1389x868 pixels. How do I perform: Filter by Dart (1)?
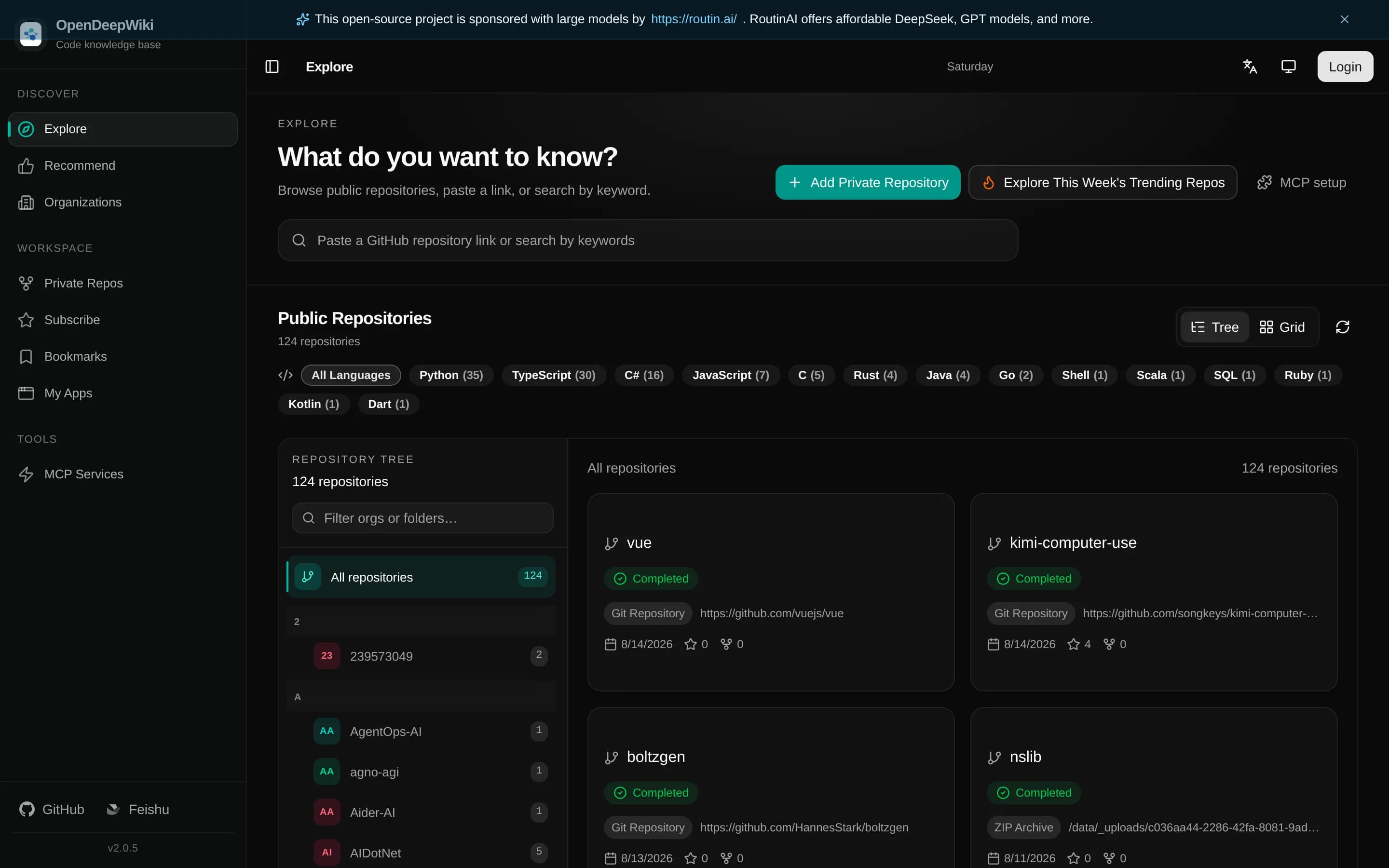pos(388,404)
